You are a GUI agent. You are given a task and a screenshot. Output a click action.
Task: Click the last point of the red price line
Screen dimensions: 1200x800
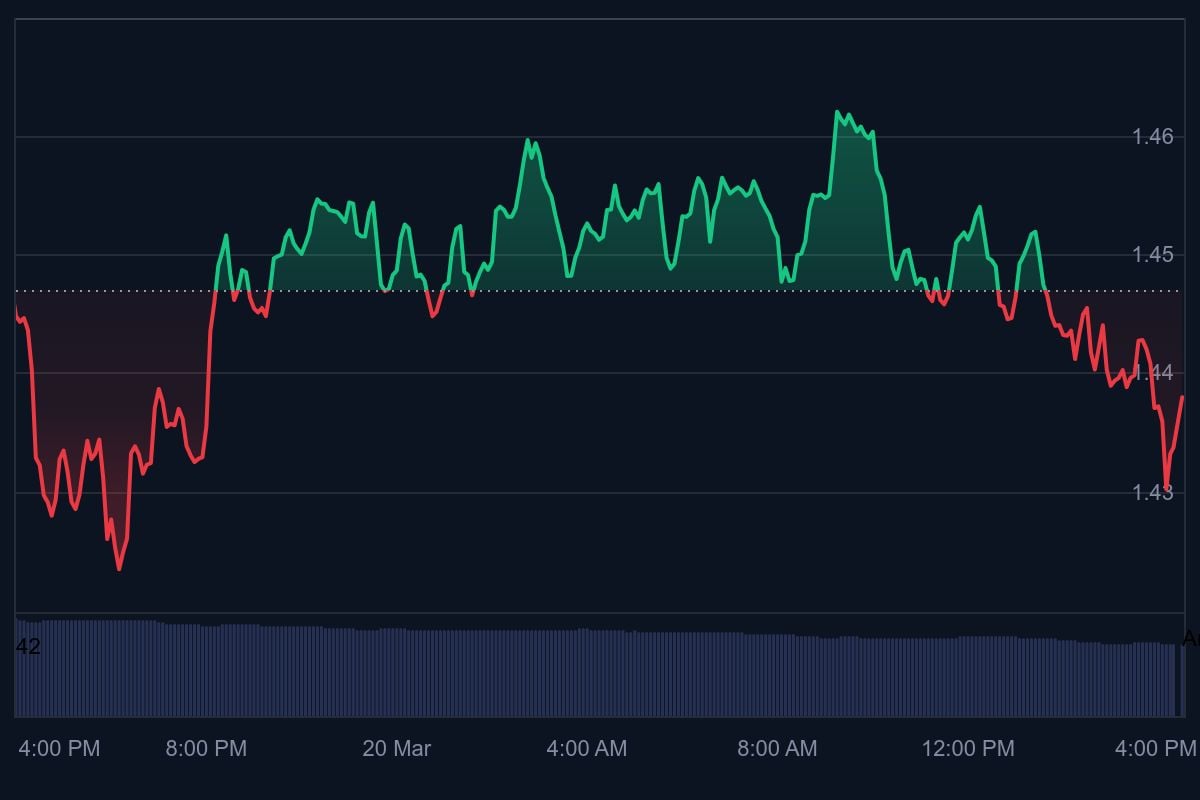click(x=1182, y=397)
